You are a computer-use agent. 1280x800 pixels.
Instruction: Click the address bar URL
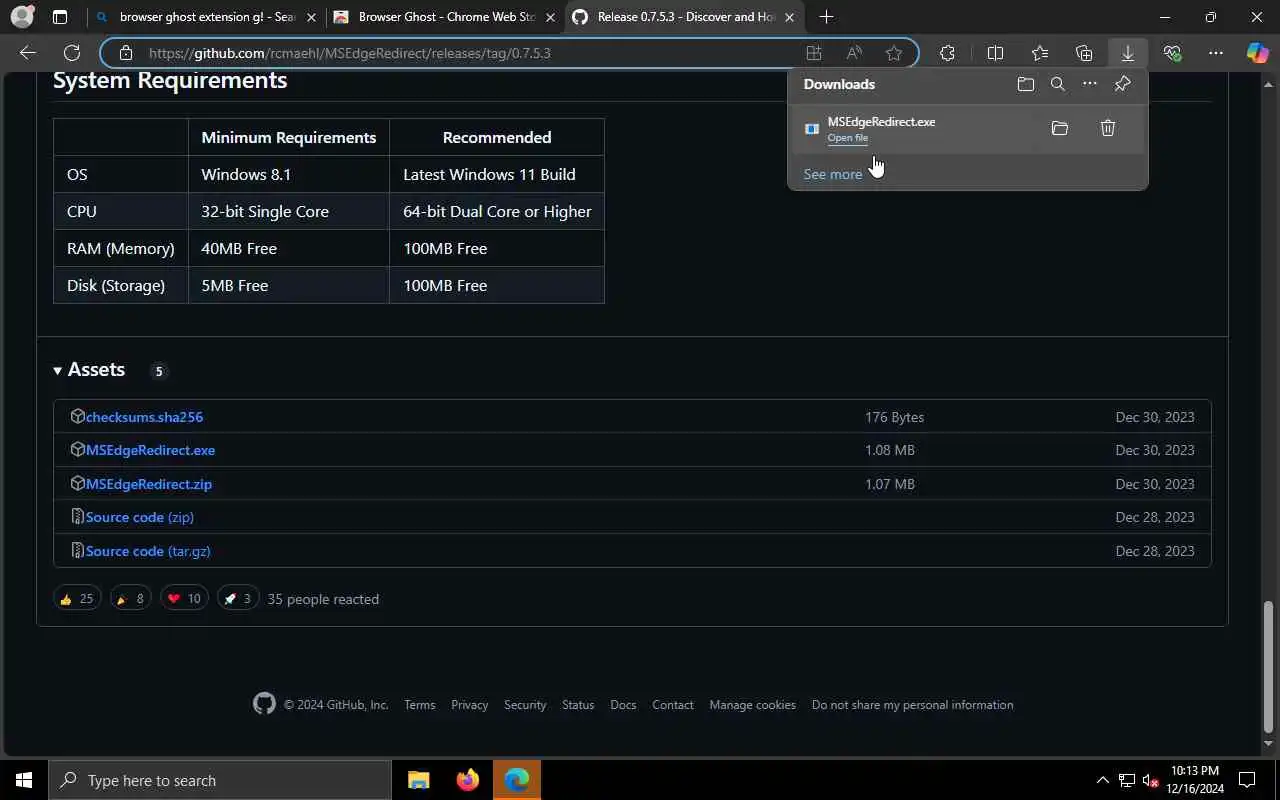pos(350,53)
